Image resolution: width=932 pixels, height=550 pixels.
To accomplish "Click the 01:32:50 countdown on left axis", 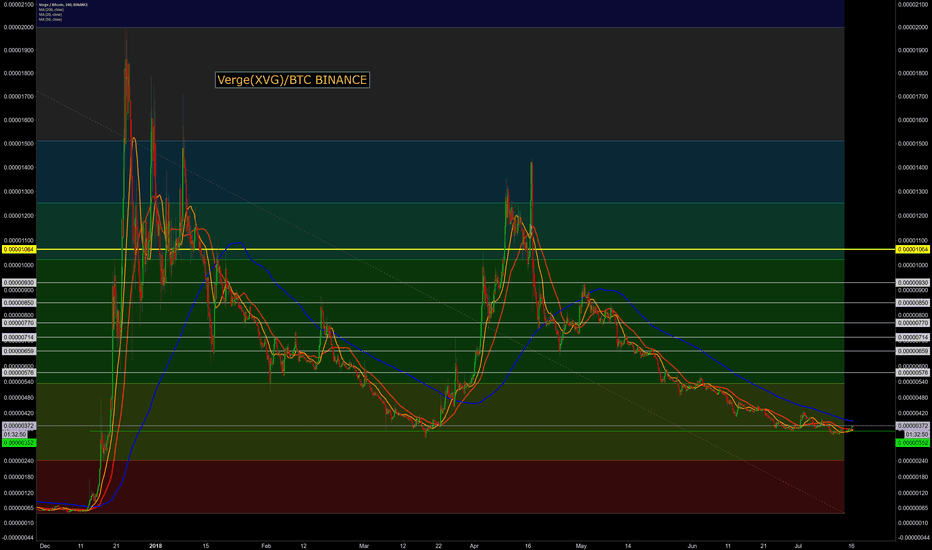I will pyautogui.click(x=15, y=435).
